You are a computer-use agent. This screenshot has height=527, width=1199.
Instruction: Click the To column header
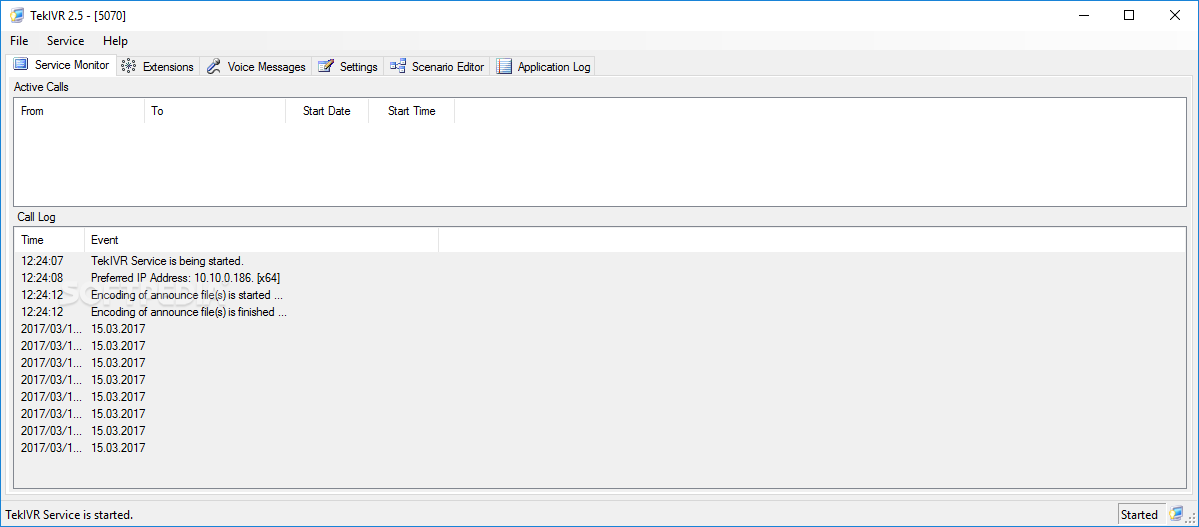point(215,111)
